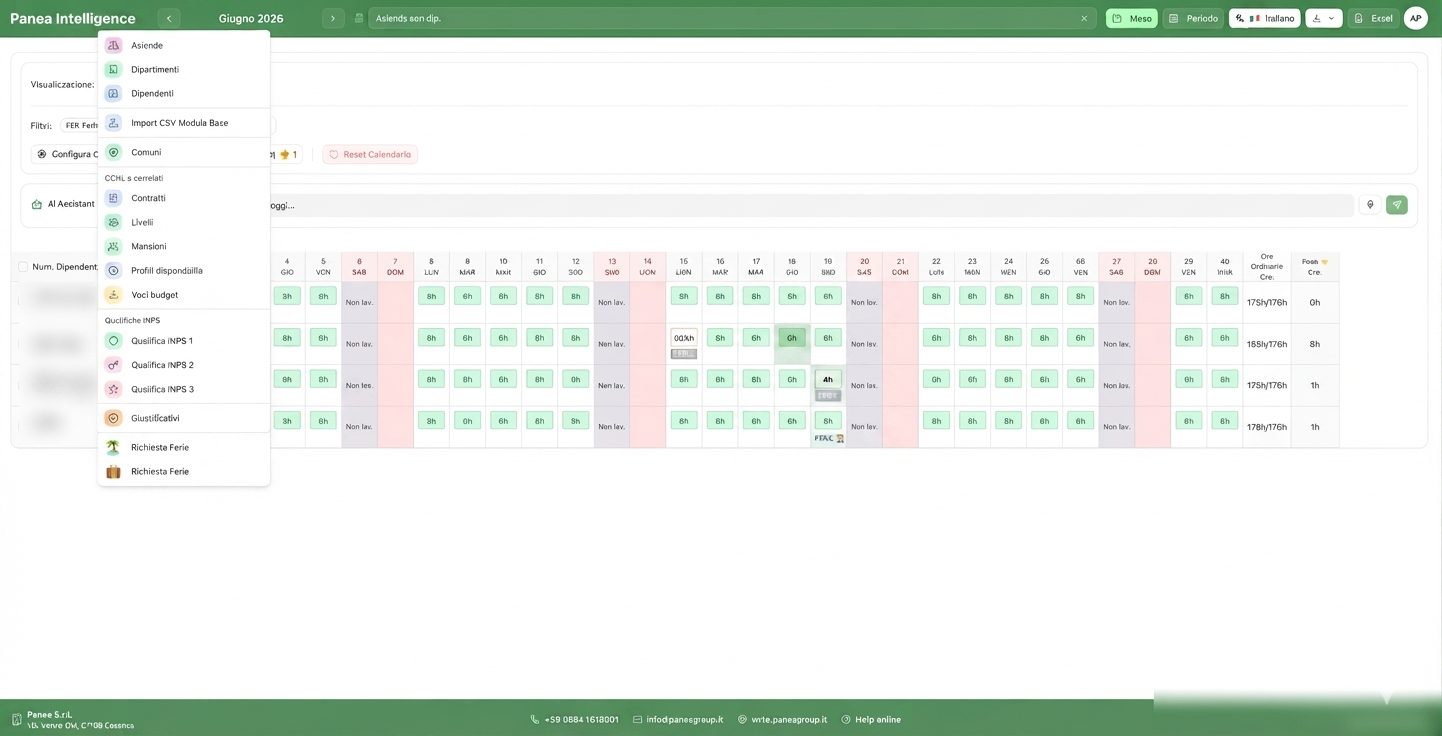Open Dipendenti from the menu
This screenshot has width=1442, height=736.
tap(184, 93)
